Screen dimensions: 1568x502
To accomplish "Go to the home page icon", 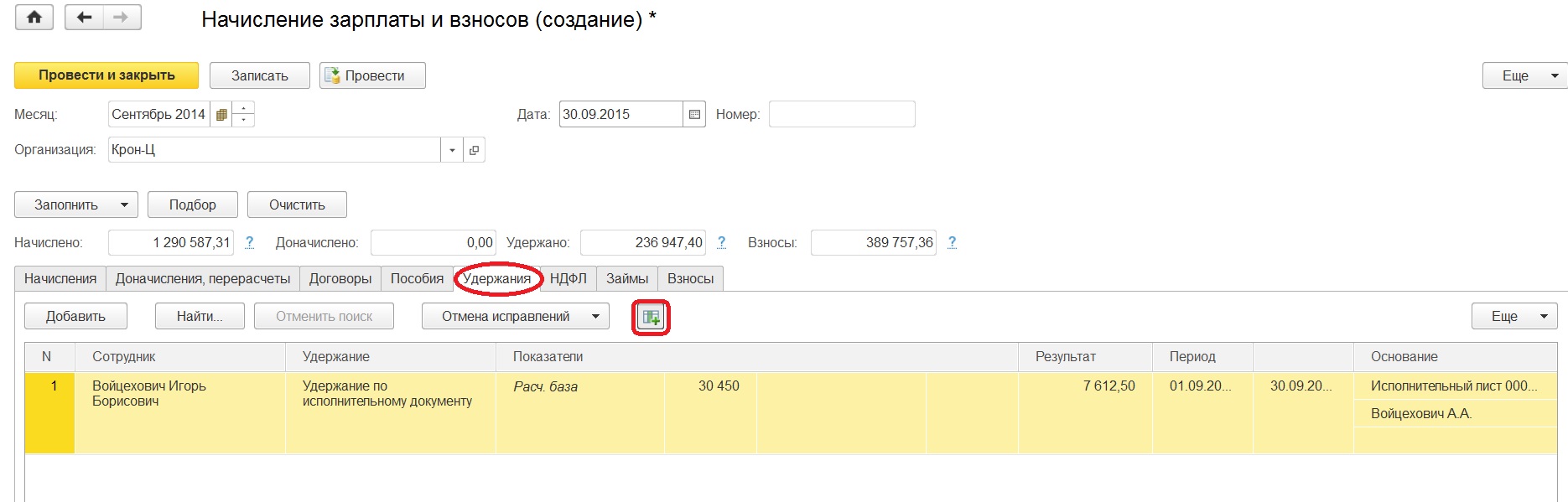I will [34, 18].
